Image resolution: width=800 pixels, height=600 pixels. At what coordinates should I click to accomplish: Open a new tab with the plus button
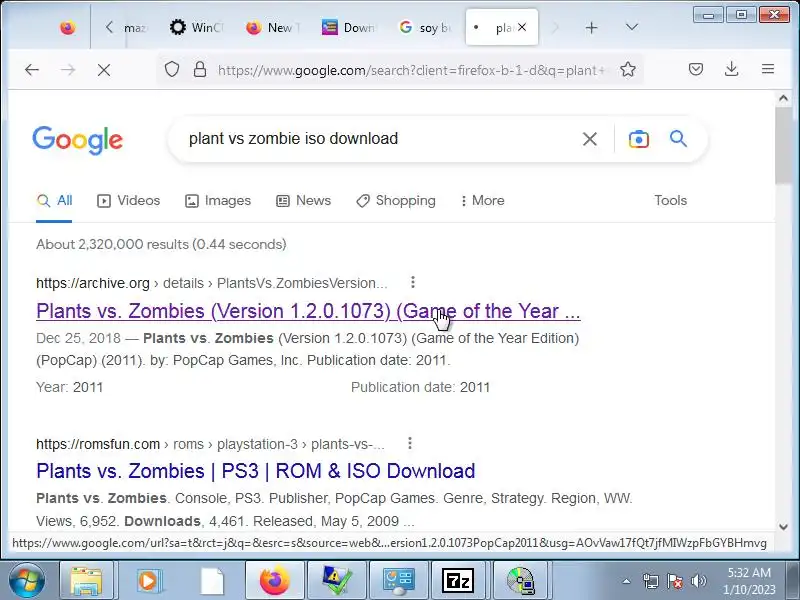click(x=591, y=28)
